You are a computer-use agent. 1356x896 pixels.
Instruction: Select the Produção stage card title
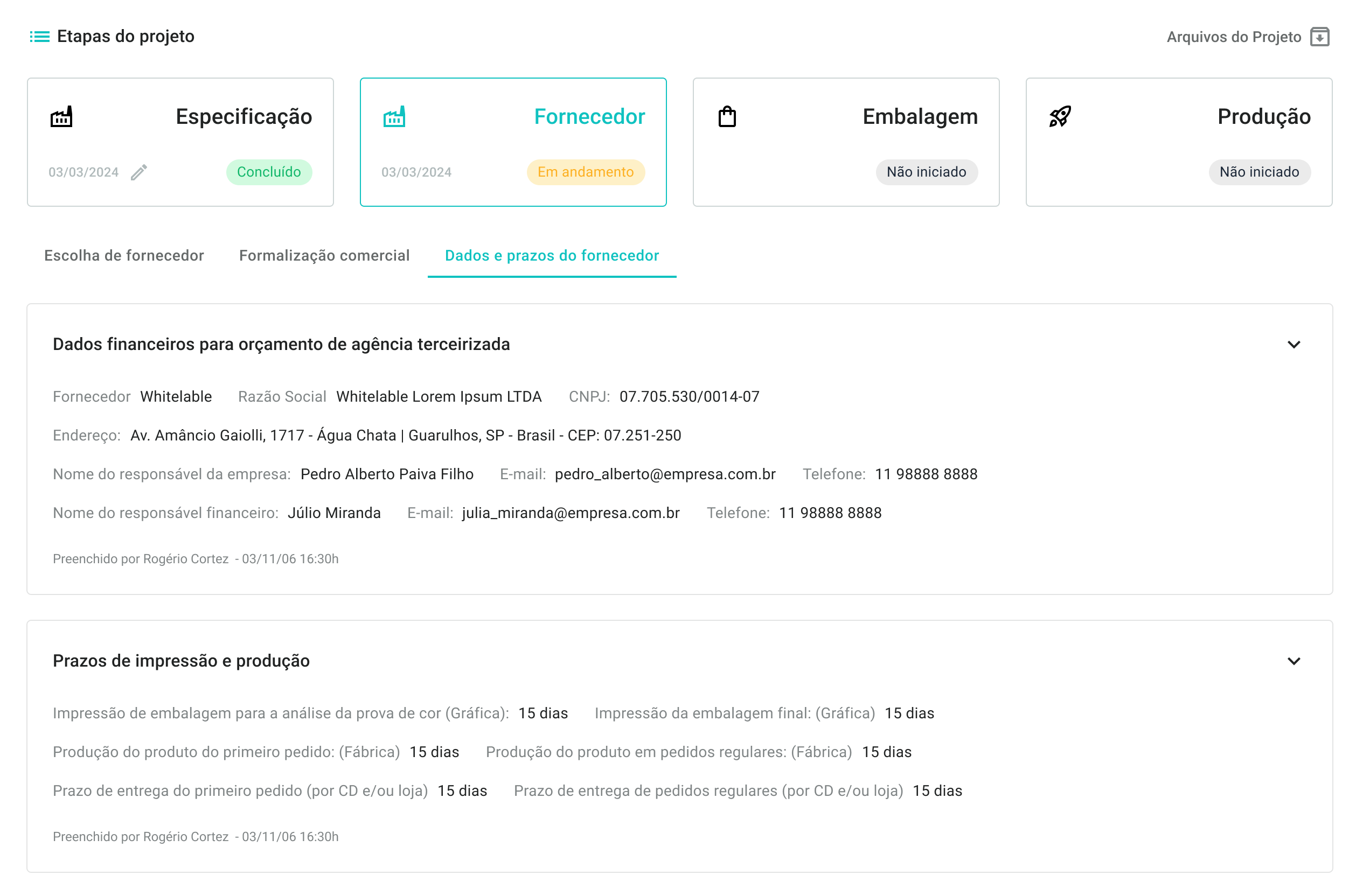pos(1263,116)
